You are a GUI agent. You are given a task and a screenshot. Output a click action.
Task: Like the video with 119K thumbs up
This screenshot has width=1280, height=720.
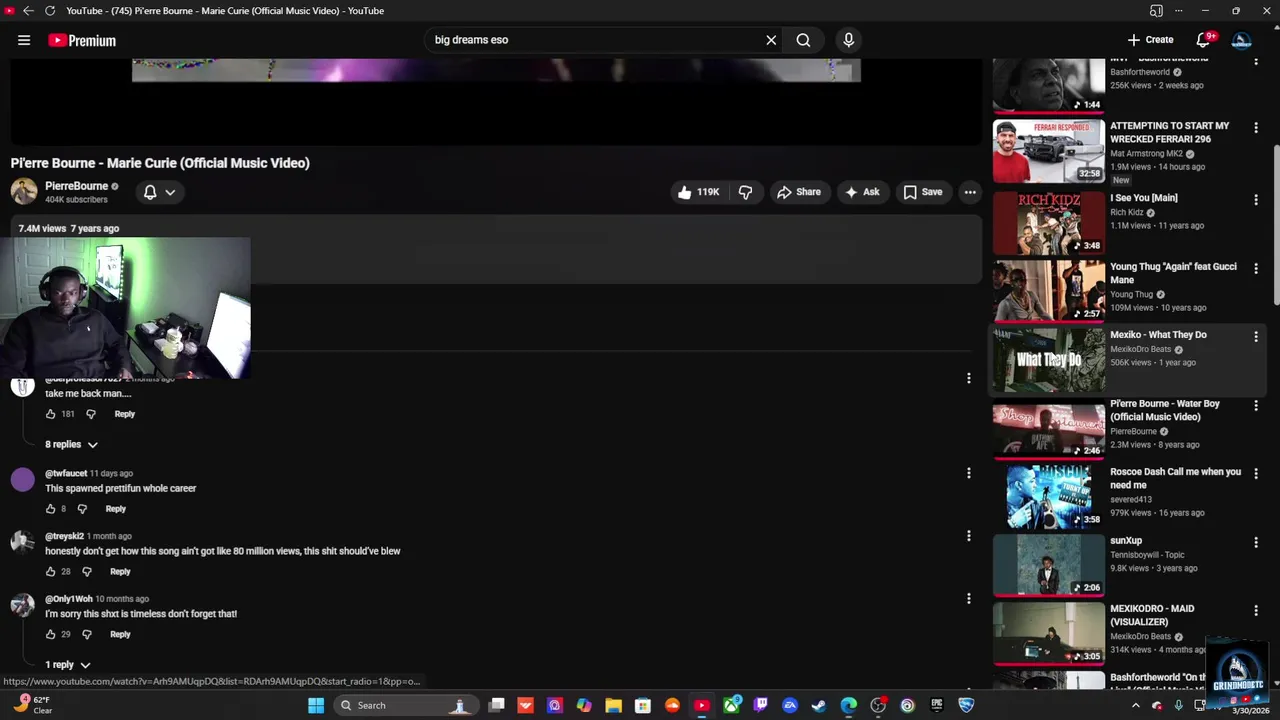click(x=698, y=192)
